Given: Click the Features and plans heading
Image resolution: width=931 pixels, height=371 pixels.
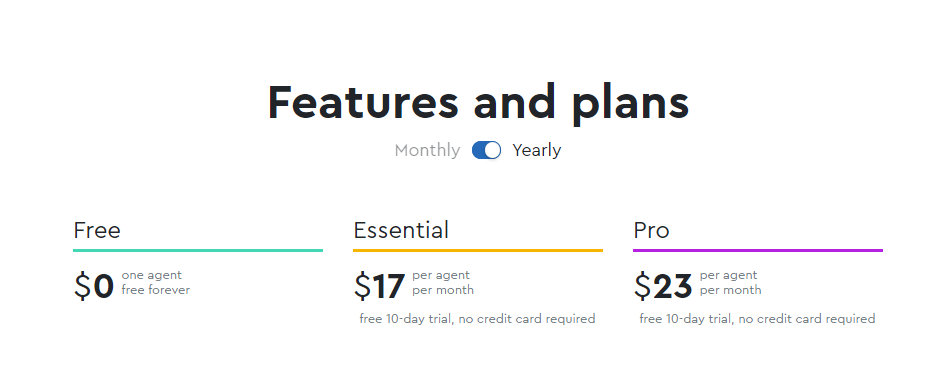Looking at the screenshot, I should click(479, 103).
